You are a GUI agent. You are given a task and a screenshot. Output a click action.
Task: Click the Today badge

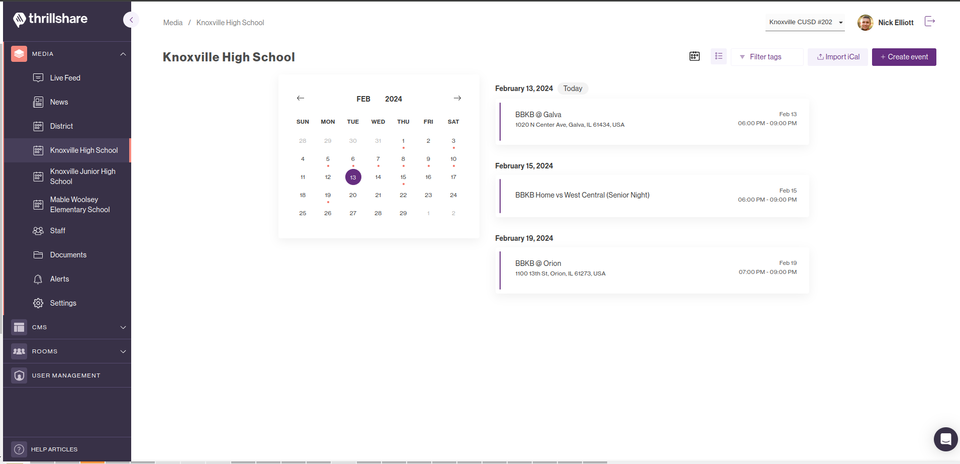tap(572, 88)
